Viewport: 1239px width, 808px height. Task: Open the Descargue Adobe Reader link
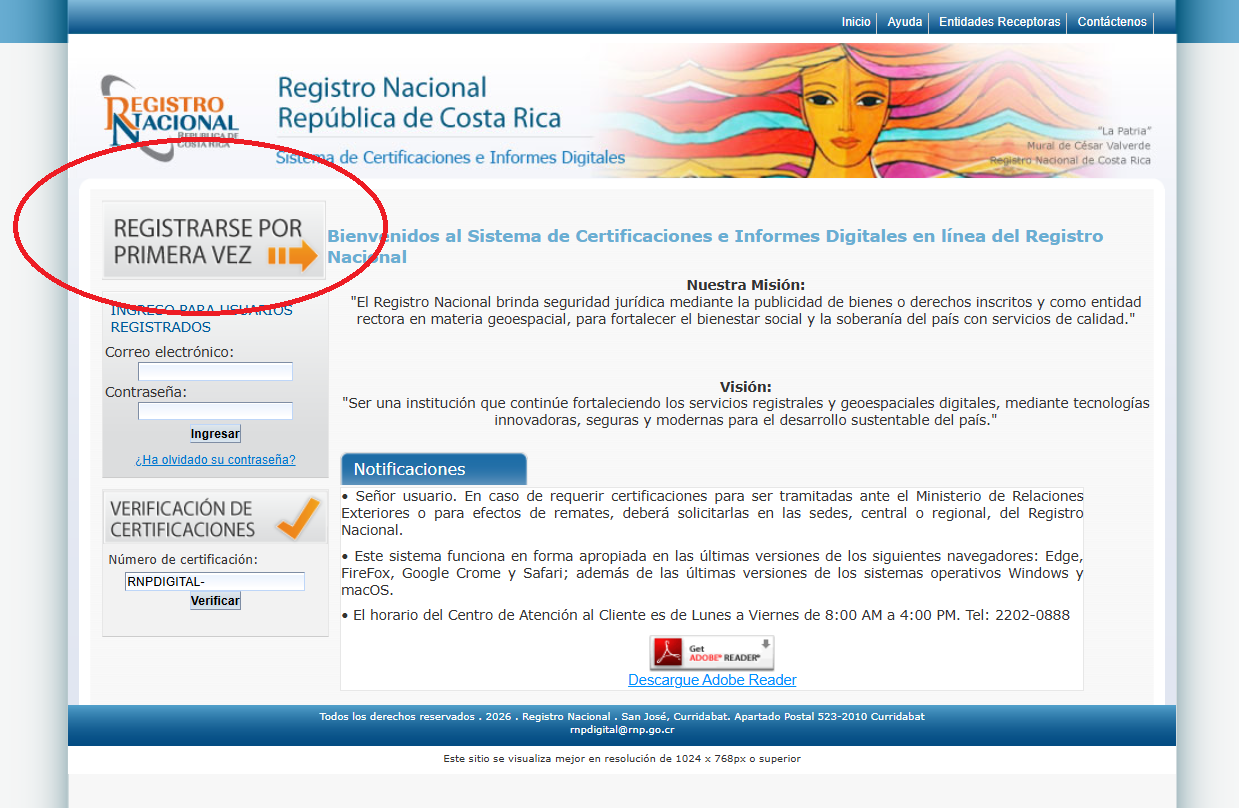[x=712, y=680]
